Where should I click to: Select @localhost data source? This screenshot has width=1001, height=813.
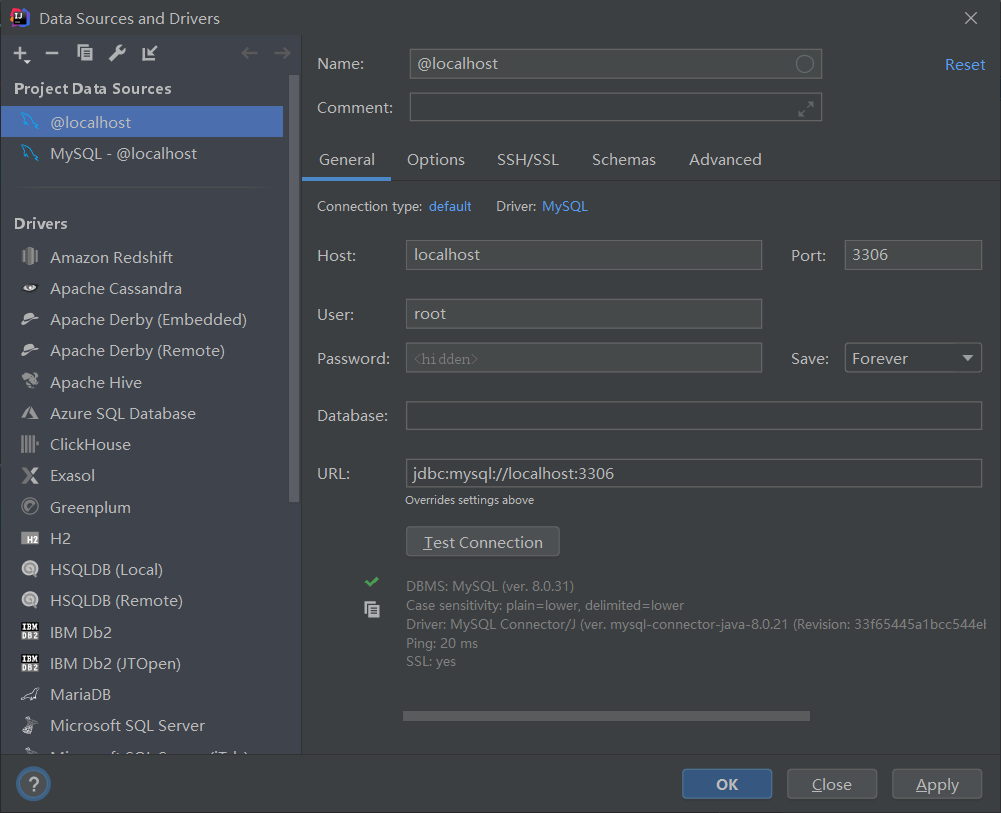142,122
